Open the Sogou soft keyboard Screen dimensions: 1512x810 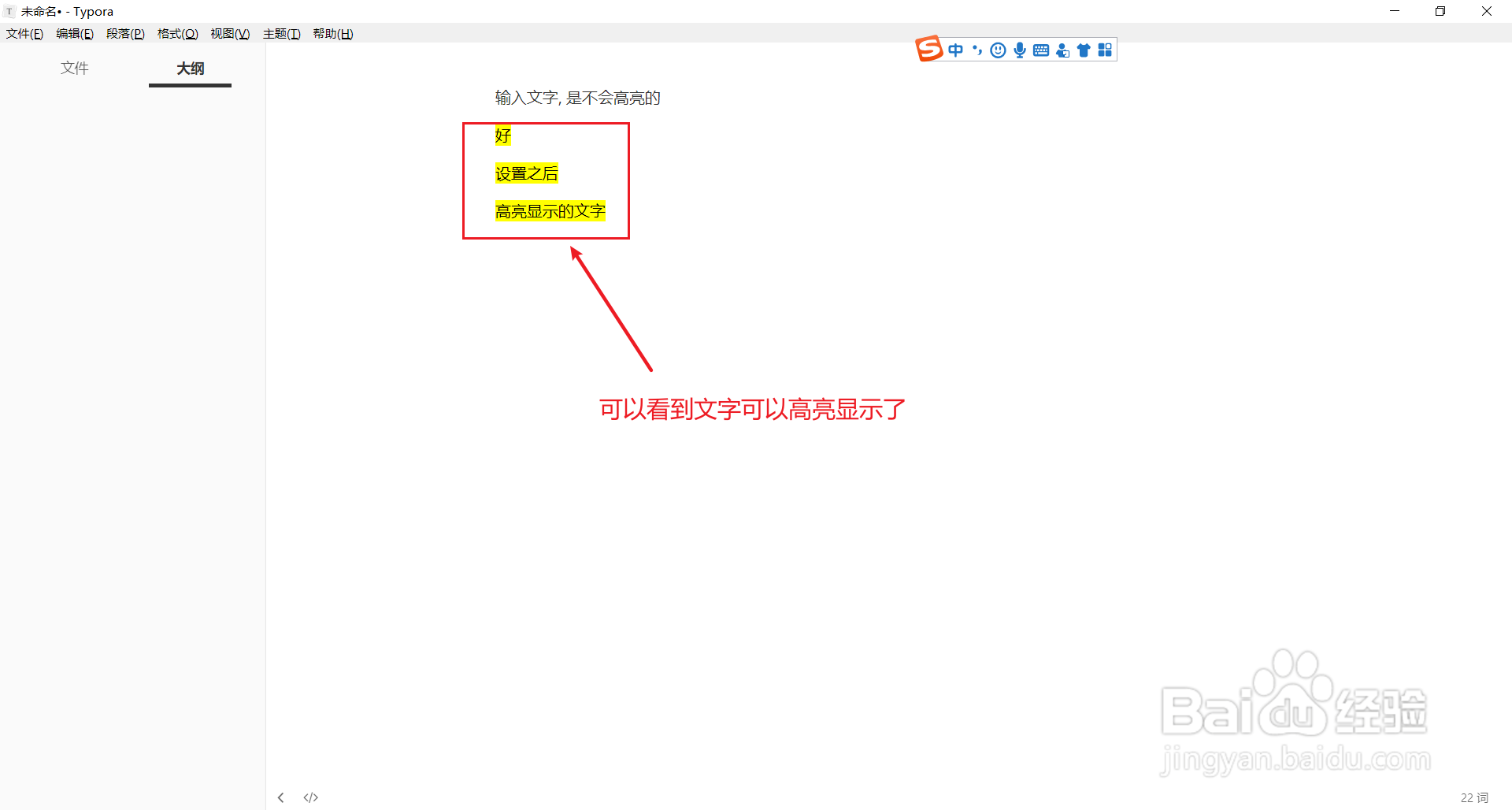tap(1040, 50)
